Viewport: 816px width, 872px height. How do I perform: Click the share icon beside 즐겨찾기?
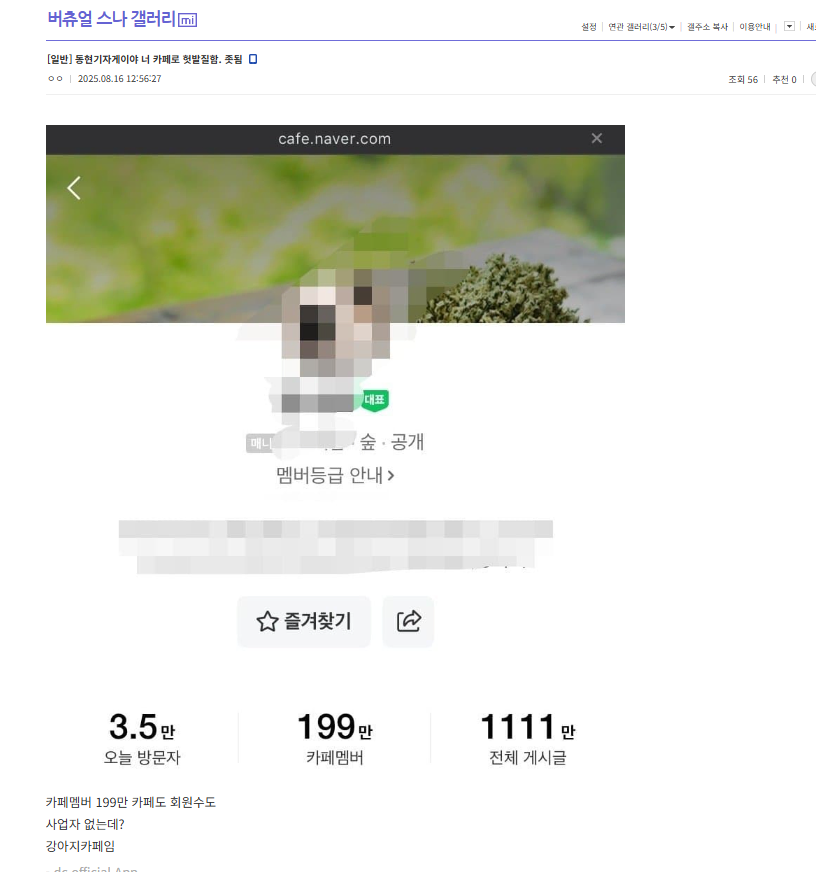coord(408,621)
